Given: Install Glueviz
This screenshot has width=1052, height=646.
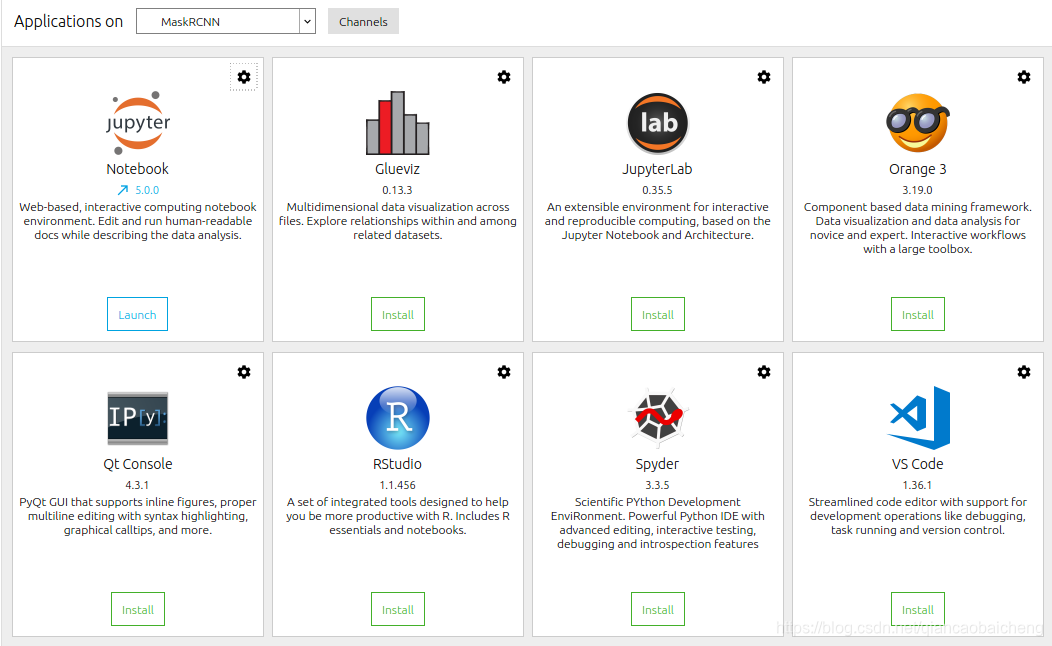Looking at the screenshot, I should coord(398,314).
